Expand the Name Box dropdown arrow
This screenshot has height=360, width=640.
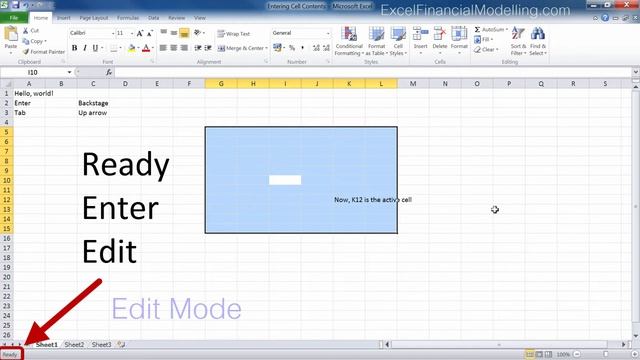[69, 72]
